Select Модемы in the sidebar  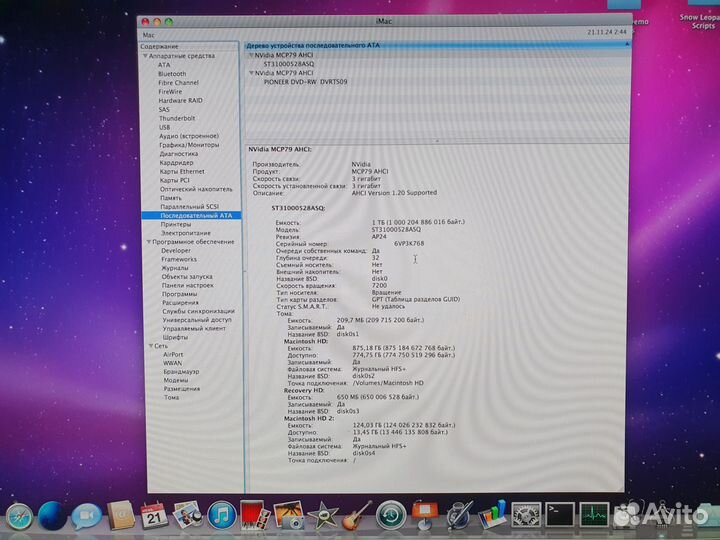click(176, 380)
